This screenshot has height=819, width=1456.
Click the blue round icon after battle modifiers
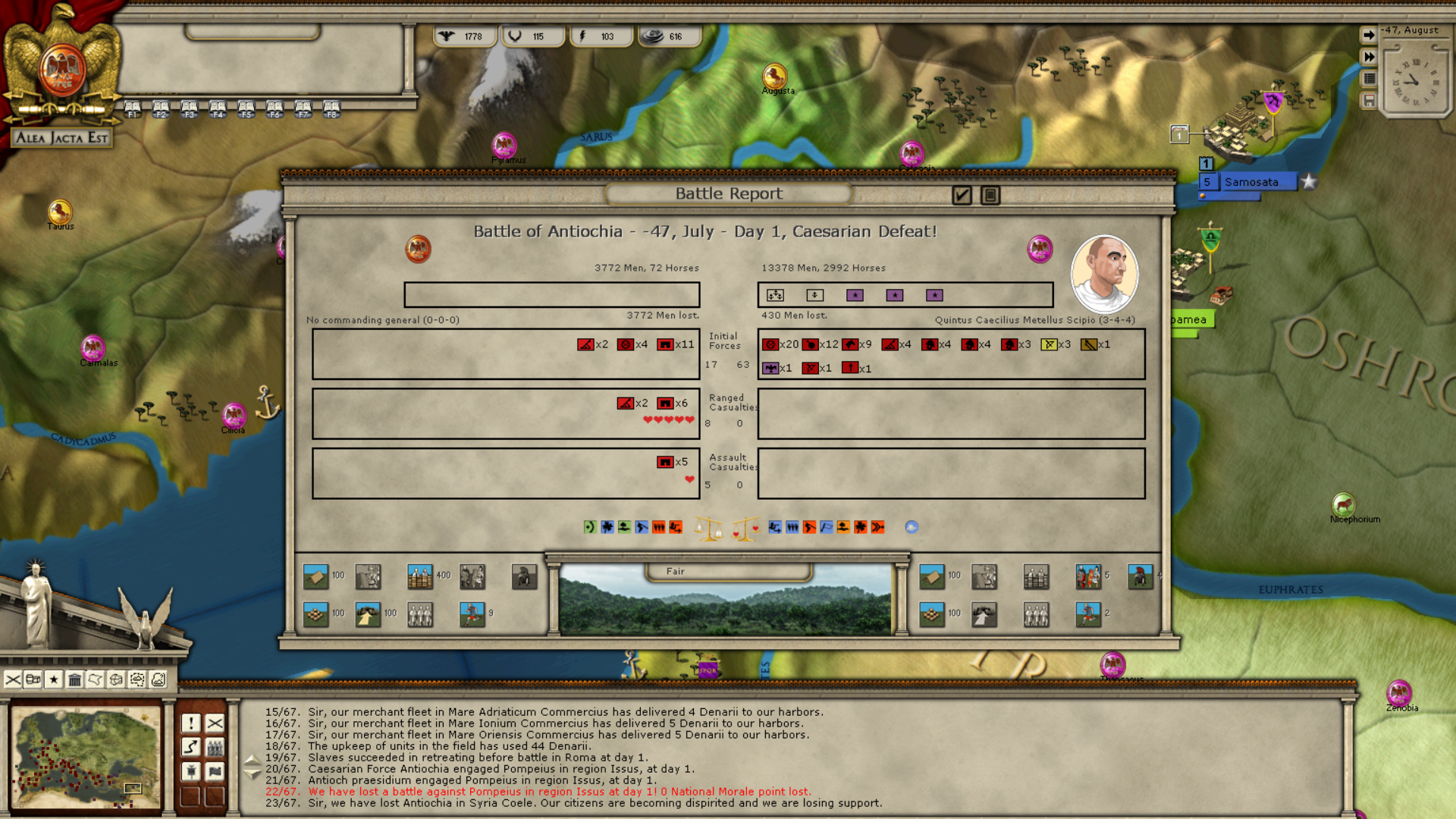coord(912,527)
